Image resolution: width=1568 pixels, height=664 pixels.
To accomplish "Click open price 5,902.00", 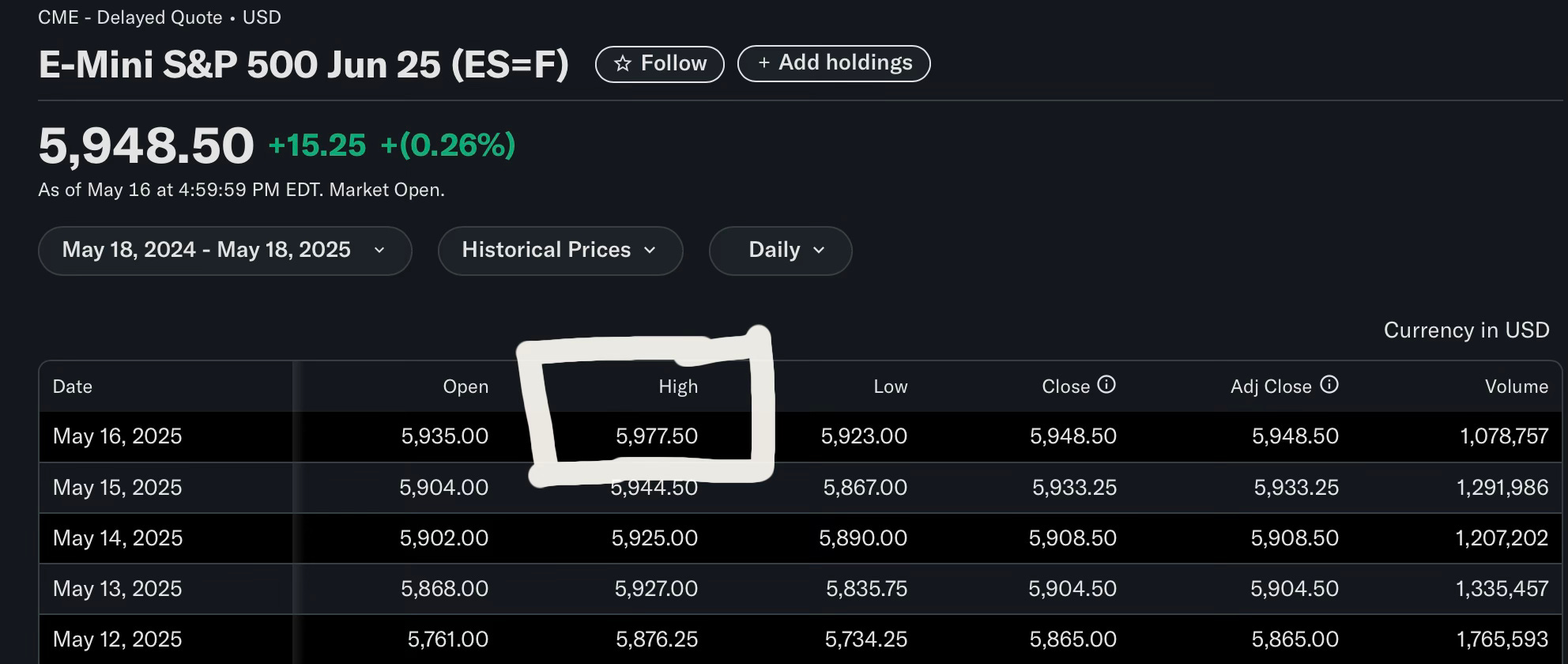I will point(443,538).
